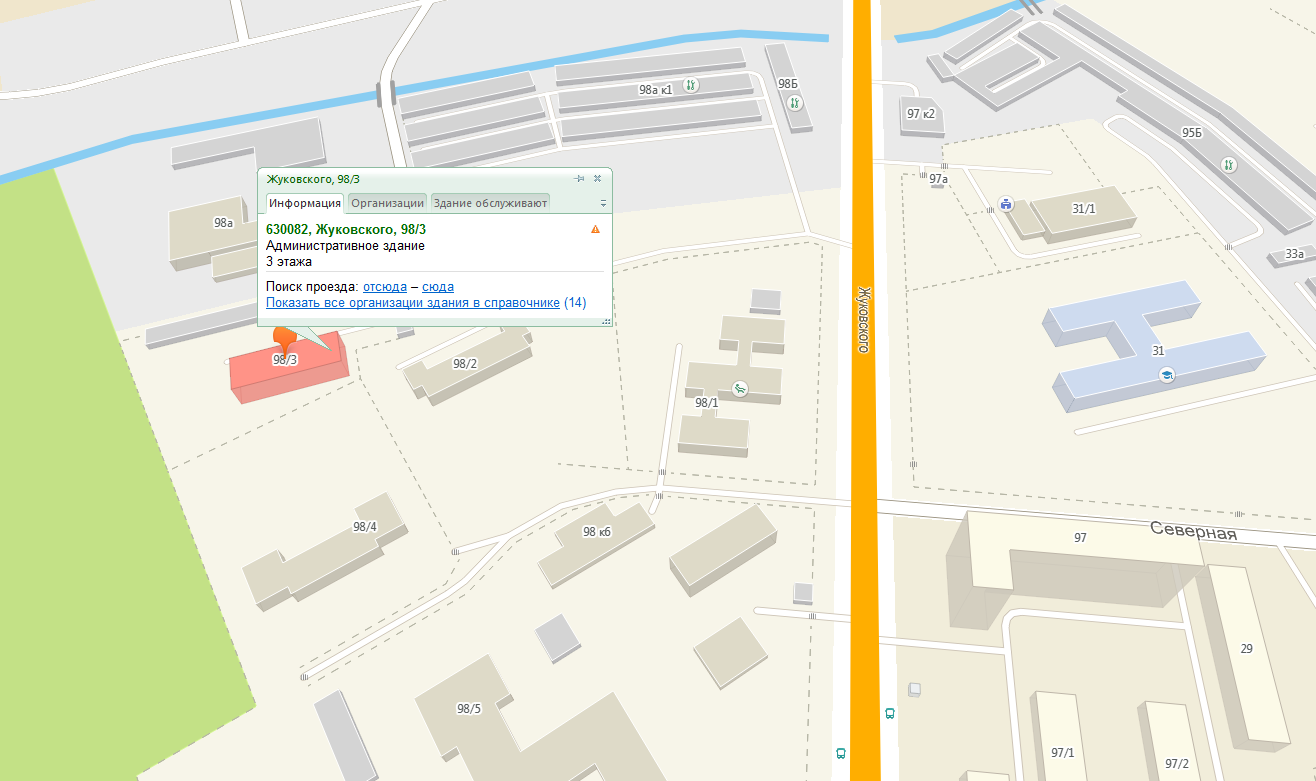
Task: Click the green medical icon on 98/1
Action: 740,389
